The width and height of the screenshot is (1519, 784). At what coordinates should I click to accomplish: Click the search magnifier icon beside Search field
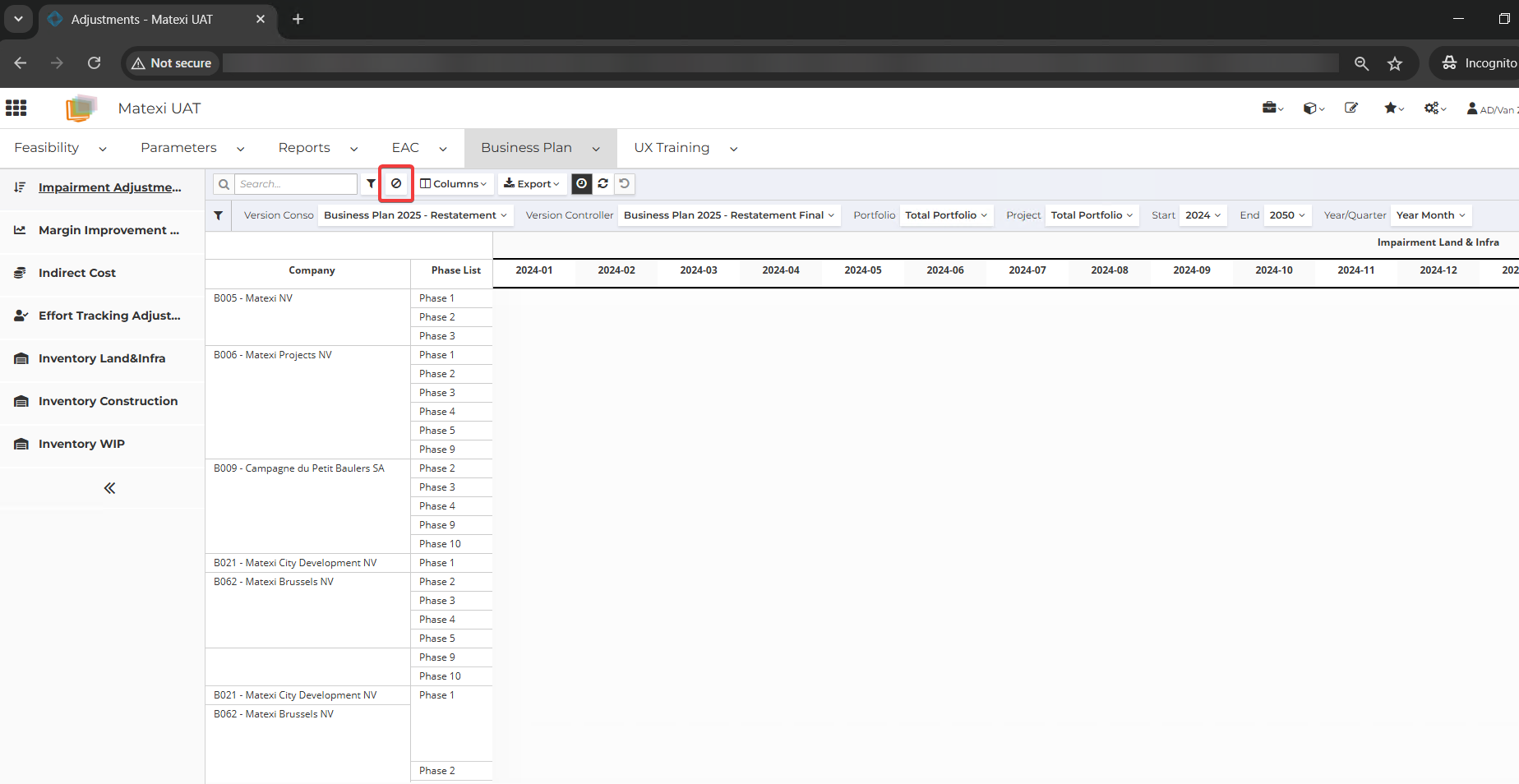click(224, 184)
